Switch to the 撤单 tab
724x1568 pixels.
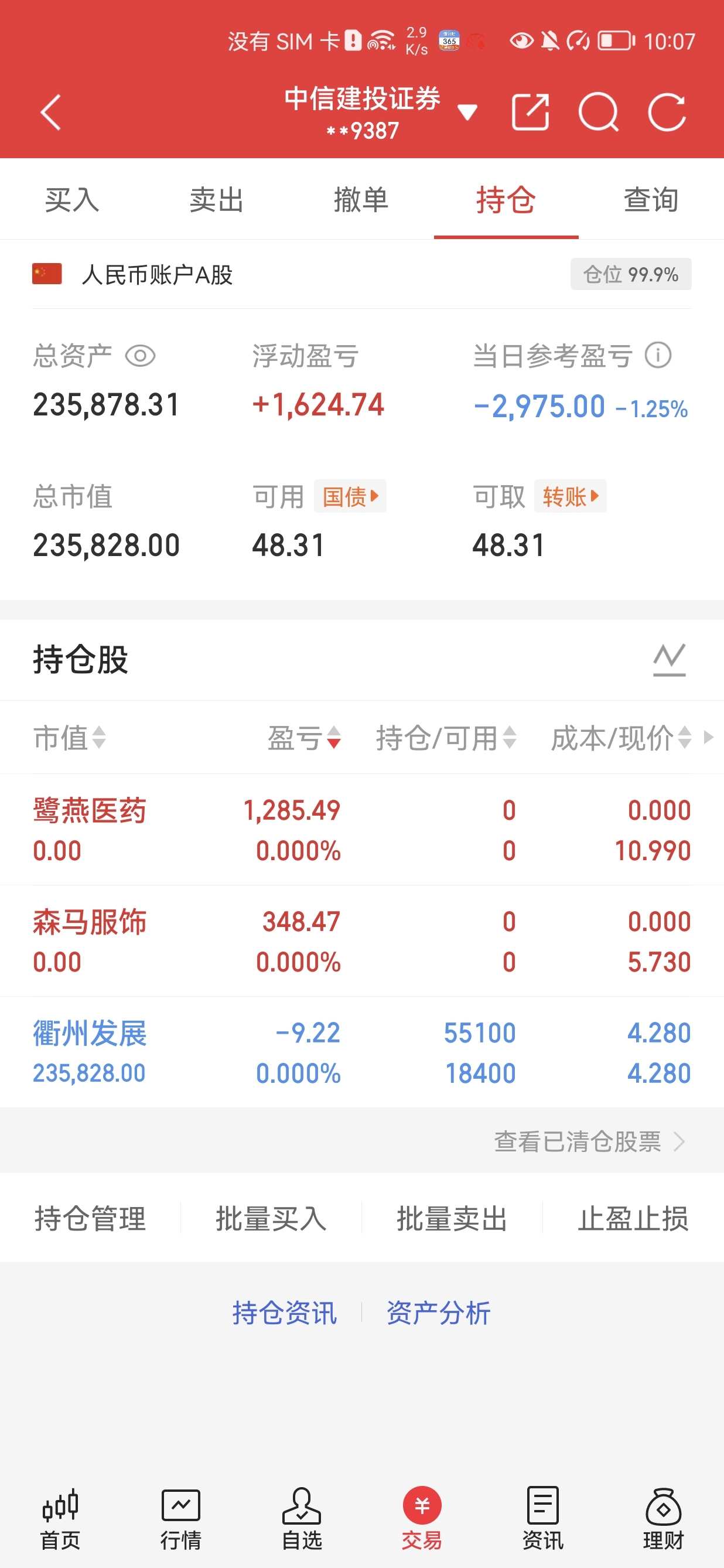click(x=361, y=200)
